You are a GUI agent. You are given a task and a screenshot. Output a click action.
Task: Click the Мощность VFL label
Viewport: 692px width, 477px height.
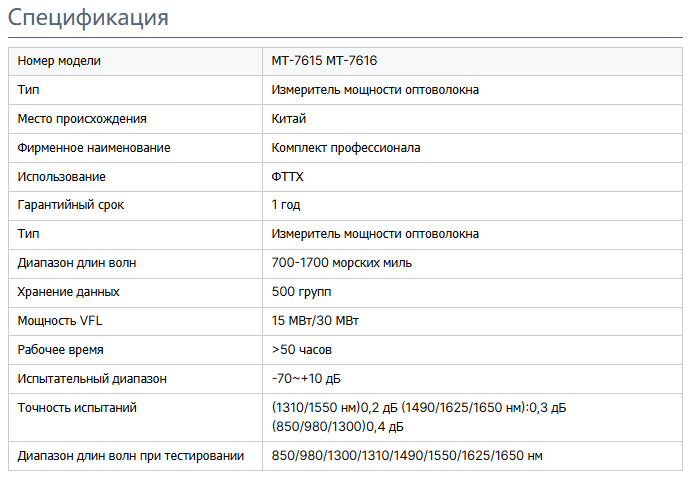click(x=60, y=321)
